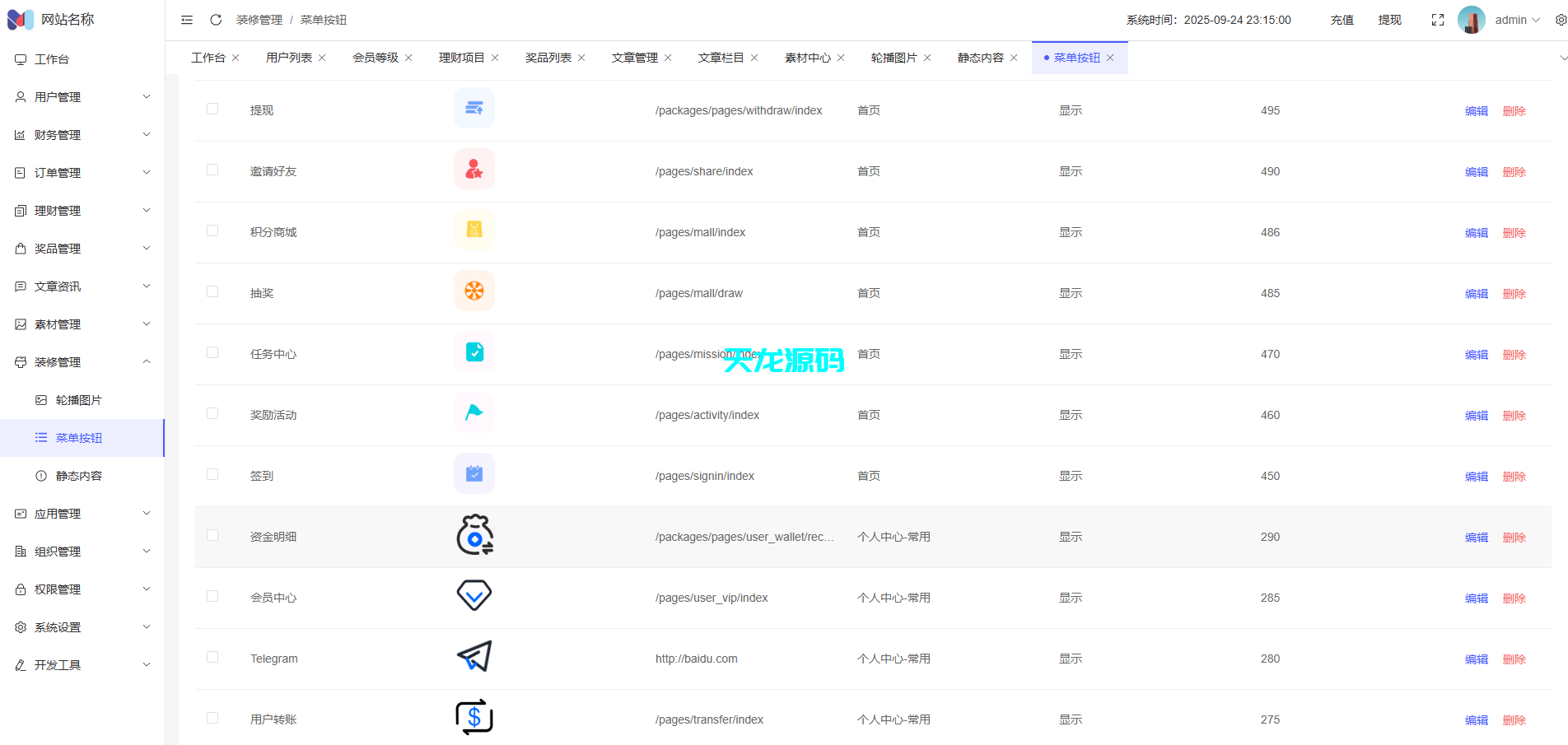Click the fullscreen expand icon
This screenshot has height=745, width=1568.
click(1437, 19)
